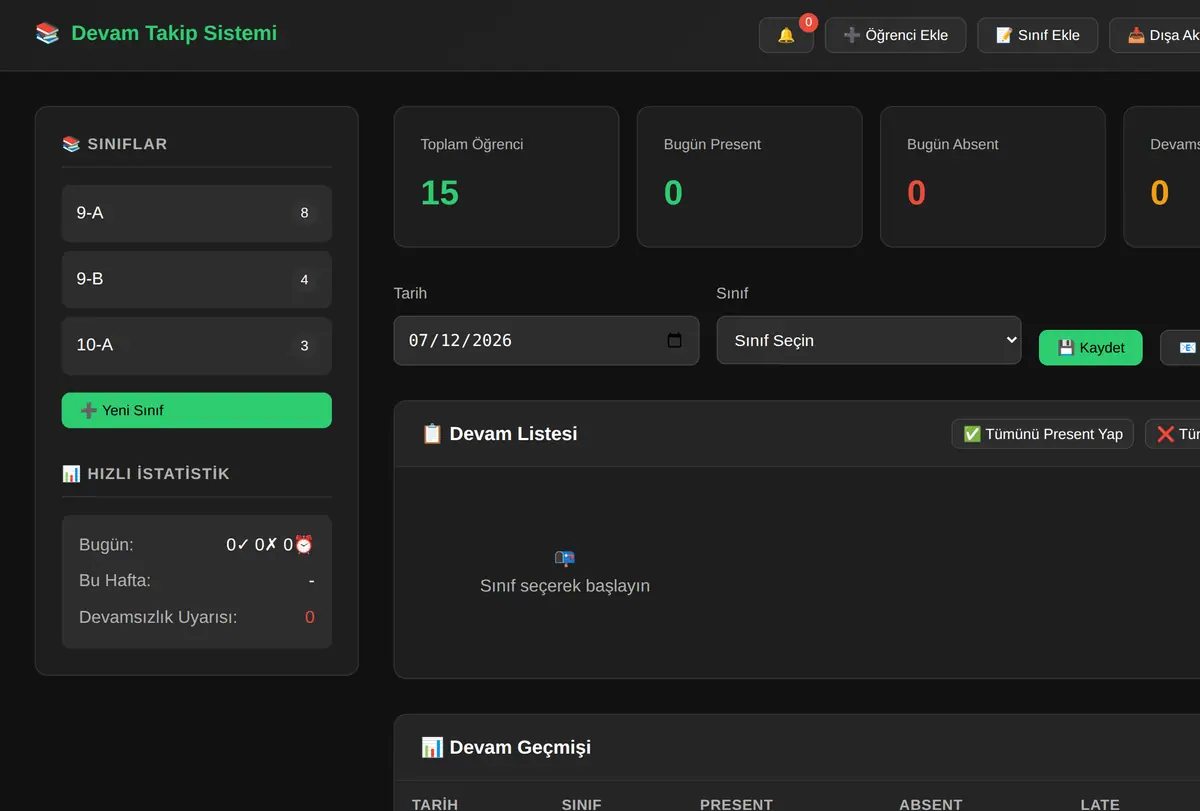Viewport: 1200px width, 811px height.
Task: Open the notifications bell
Action: pyautogui.click(x=786, y=35)
